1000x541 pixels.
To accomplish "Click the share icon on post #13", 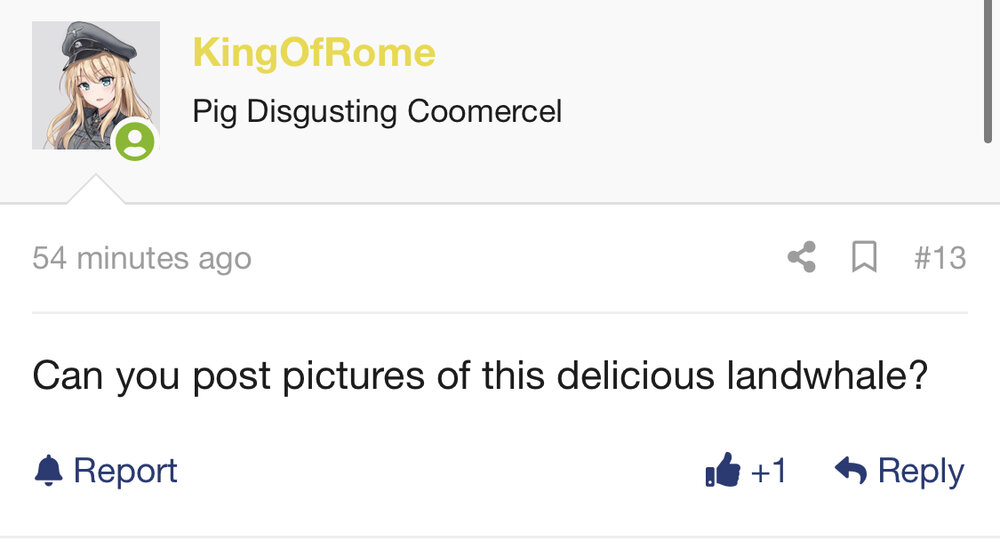I will click(802, 257).
